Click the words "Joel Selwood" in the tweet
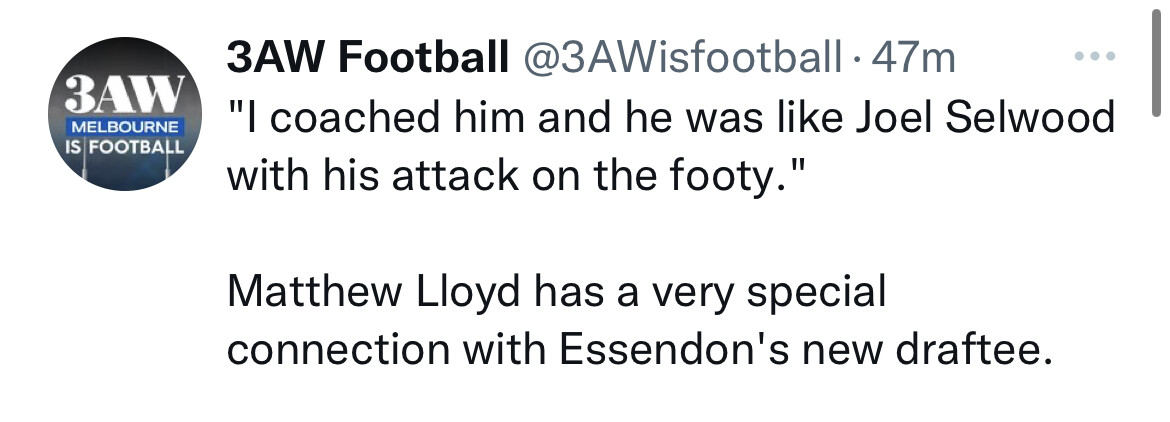 click(x=985, y=118)
